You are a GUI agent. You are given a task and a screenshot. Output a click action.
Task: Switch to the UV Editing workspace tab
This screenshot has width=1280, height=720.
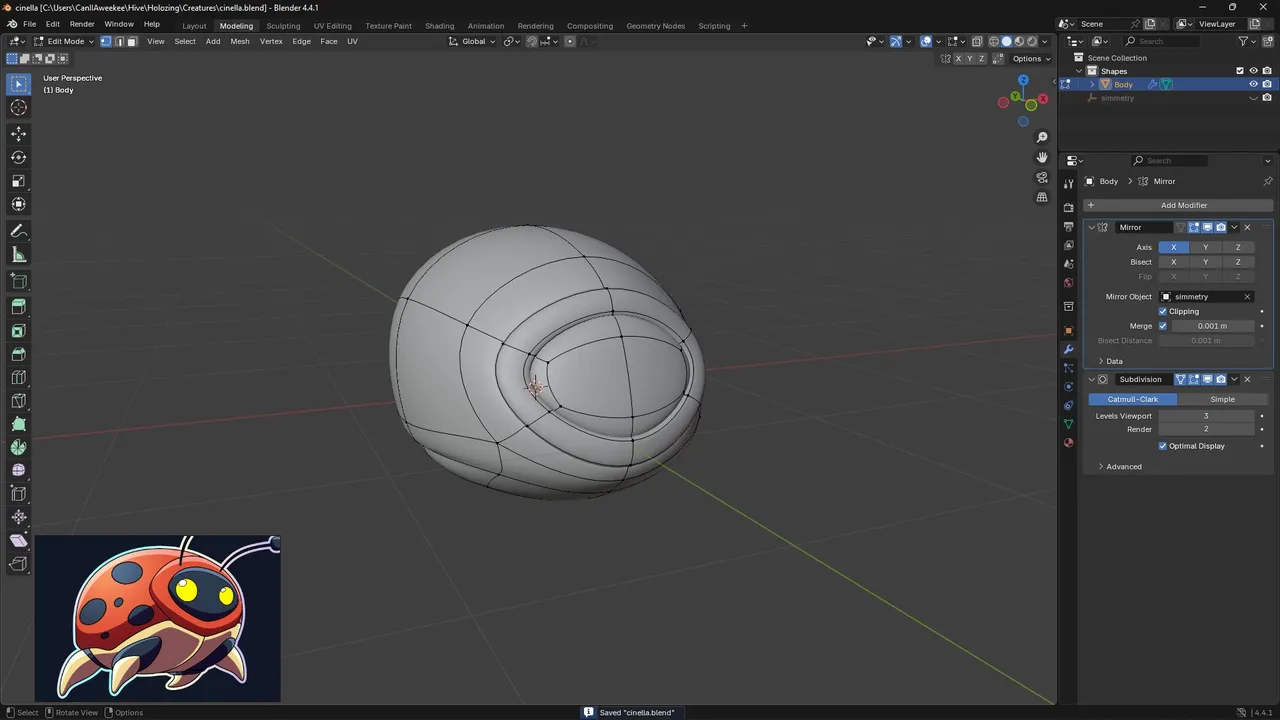(x=332, y=26)
